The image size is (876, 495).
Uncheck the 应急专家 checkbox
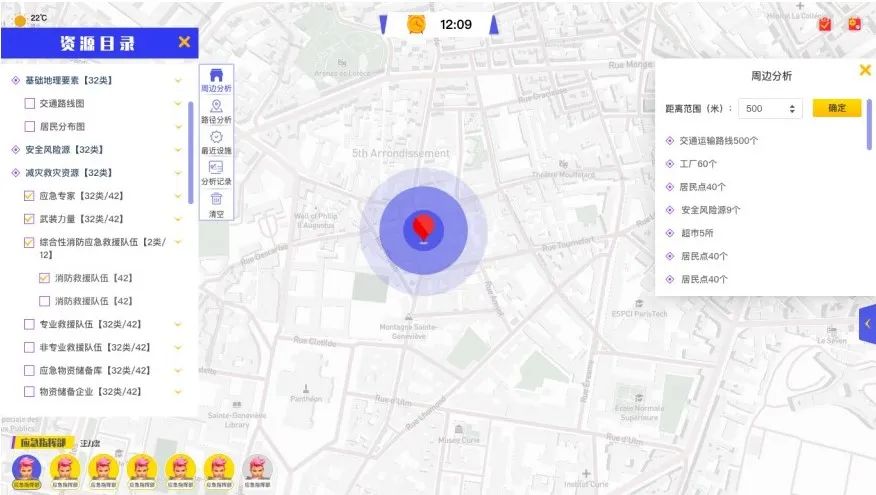pyautogui.click(x=30, y=195)
